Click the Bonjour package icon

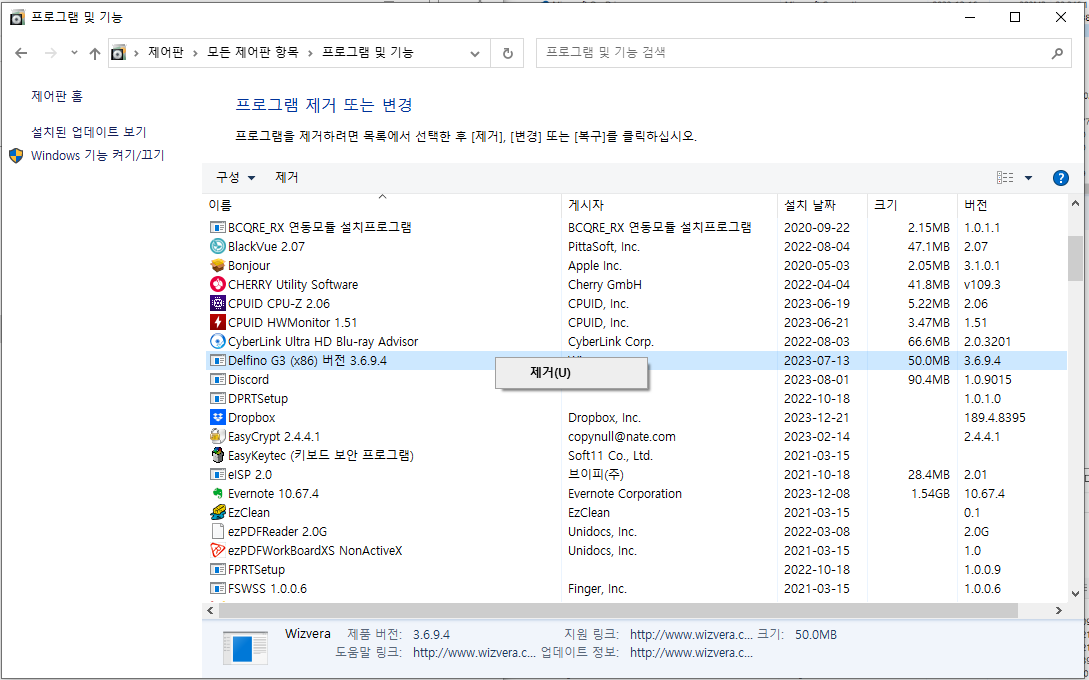coord(218,265)
